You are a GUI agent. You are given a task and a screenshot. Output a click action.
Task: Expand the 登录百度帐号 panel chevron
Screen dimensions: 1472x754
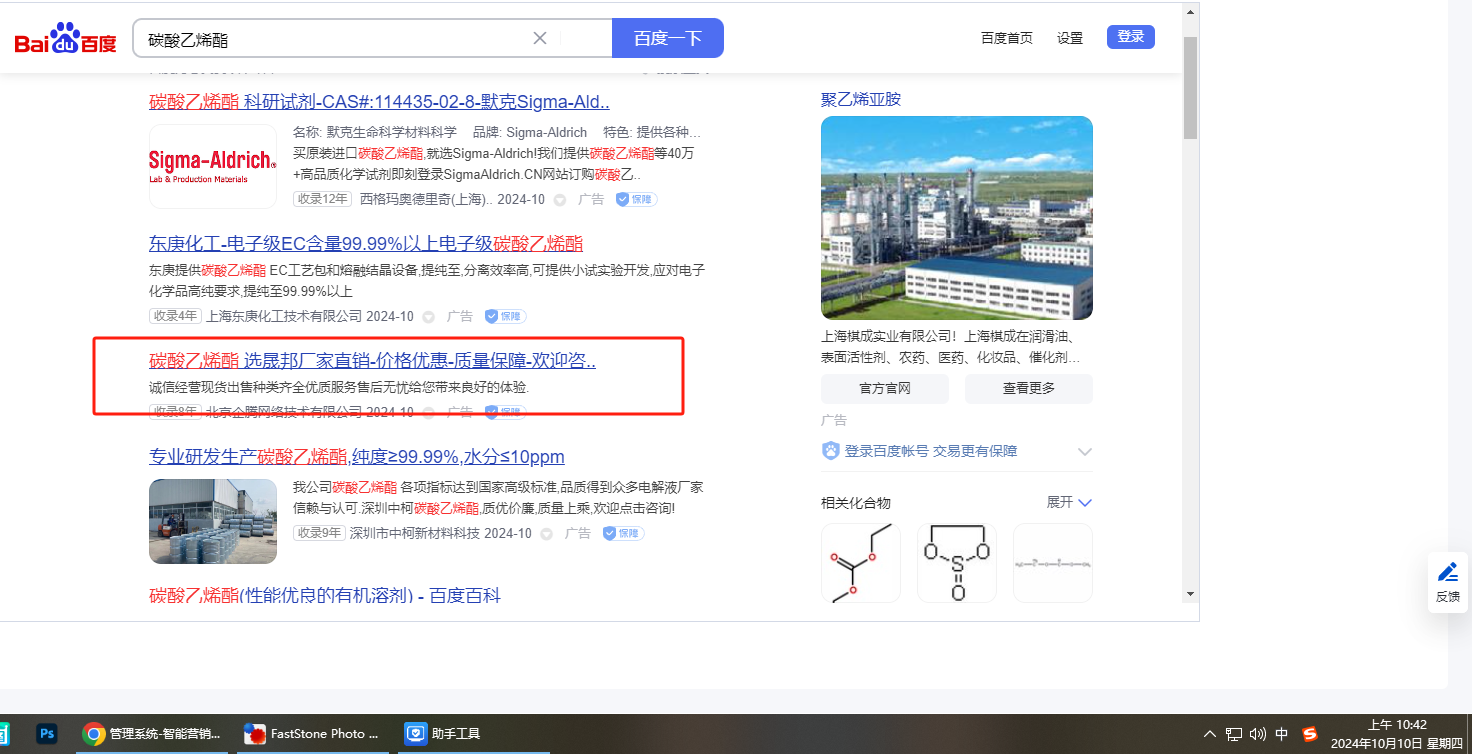point(1085,452)
